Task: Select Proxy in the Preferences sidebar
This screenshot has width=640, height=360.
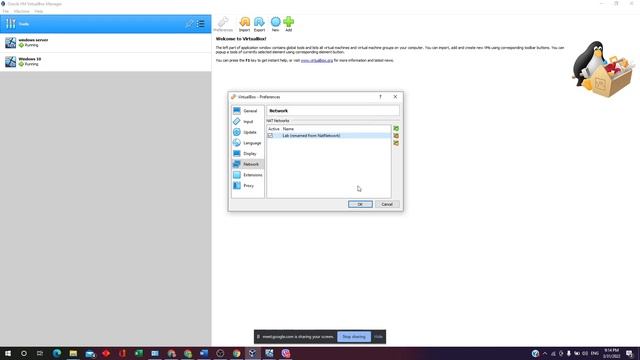Action: [x=247, y=185]
